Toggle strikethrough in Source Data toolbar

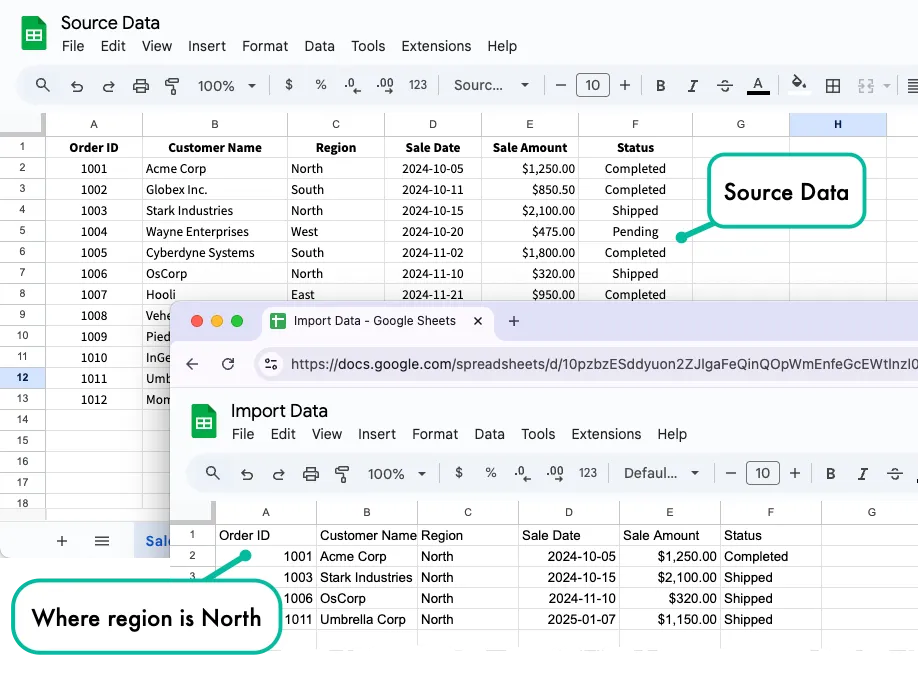point(725,86)
